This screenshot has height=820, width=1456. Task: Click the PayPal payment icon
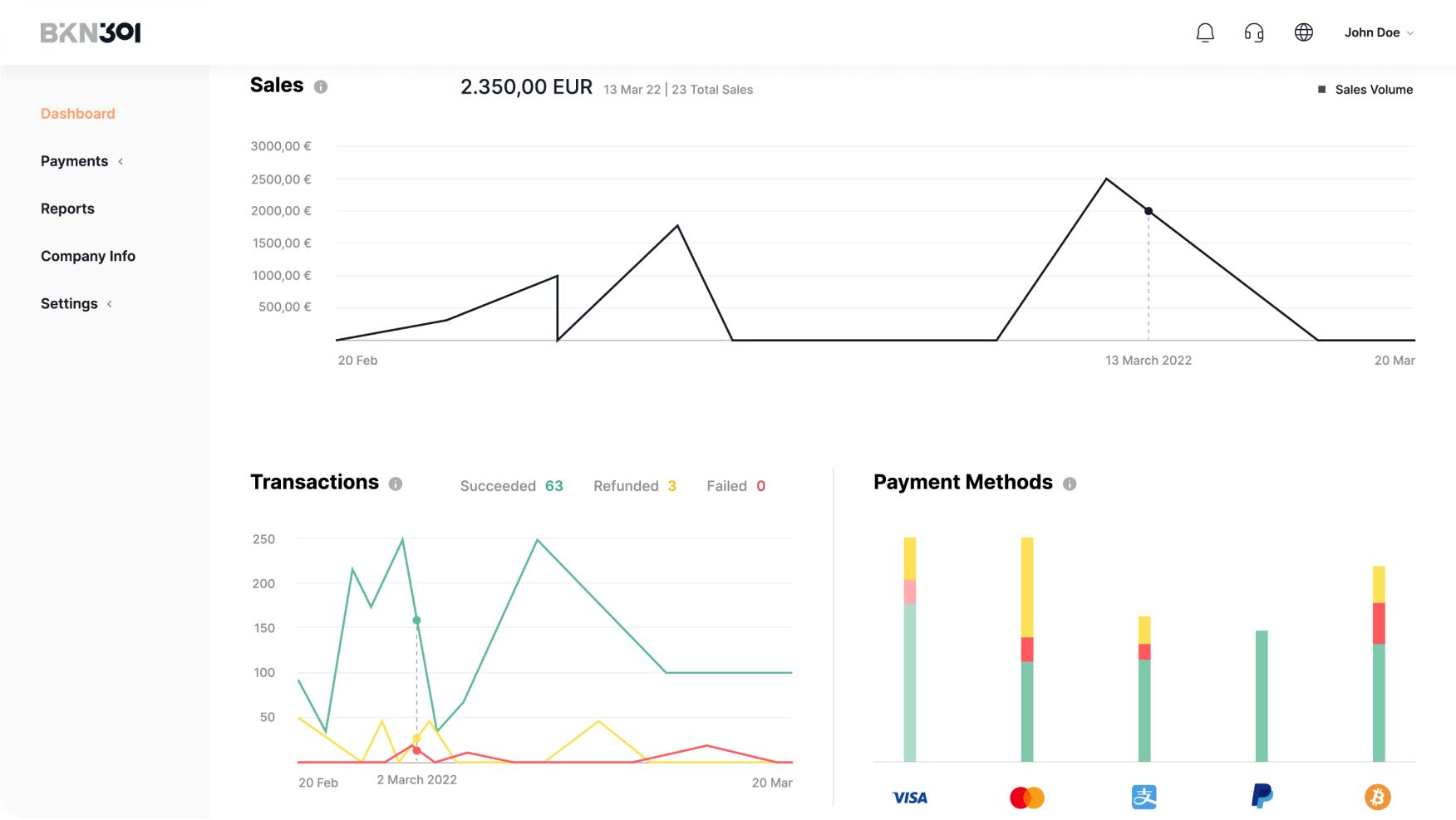click(1262, 796)
